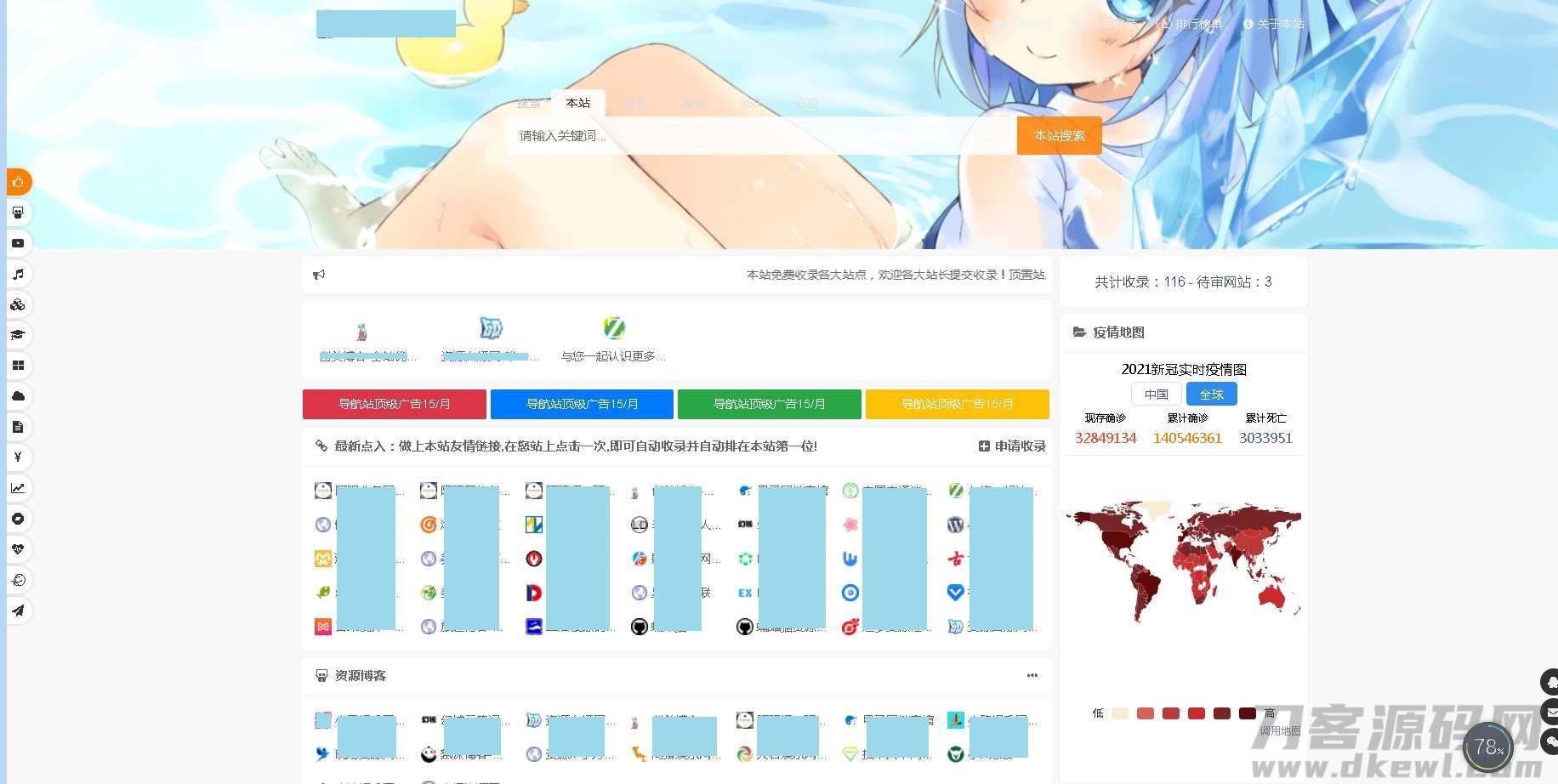1558x784 pixels.
Task: Open the cloud category icon in sidebar
Action: click(18, 396)
